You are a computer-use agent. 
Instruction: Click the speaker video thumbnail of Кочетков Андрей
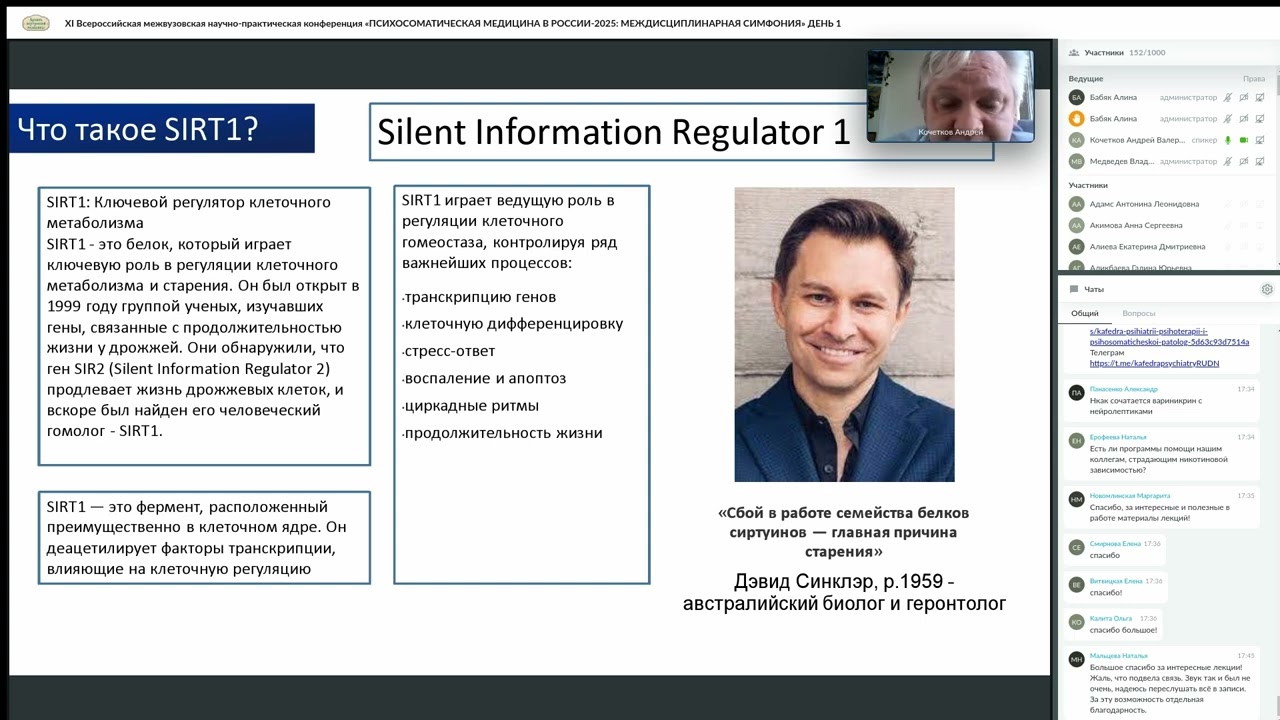[x=950, y=96]
